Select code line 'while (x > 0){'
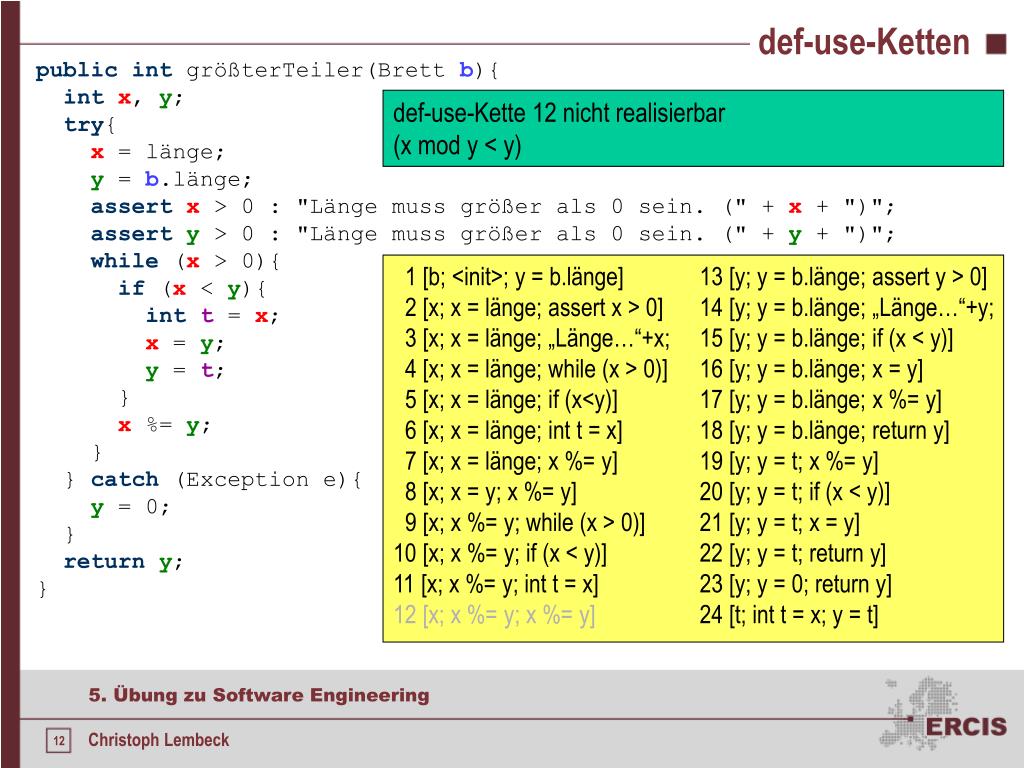The width and height of the screenshot is (1024, 768). coord(185,261)
